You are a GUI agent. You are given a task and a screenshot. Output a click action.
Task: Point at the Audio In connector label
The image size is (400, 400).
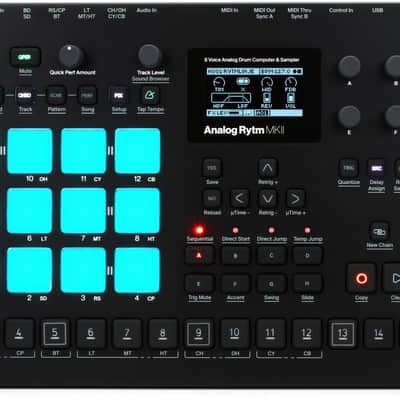(146, 10)
